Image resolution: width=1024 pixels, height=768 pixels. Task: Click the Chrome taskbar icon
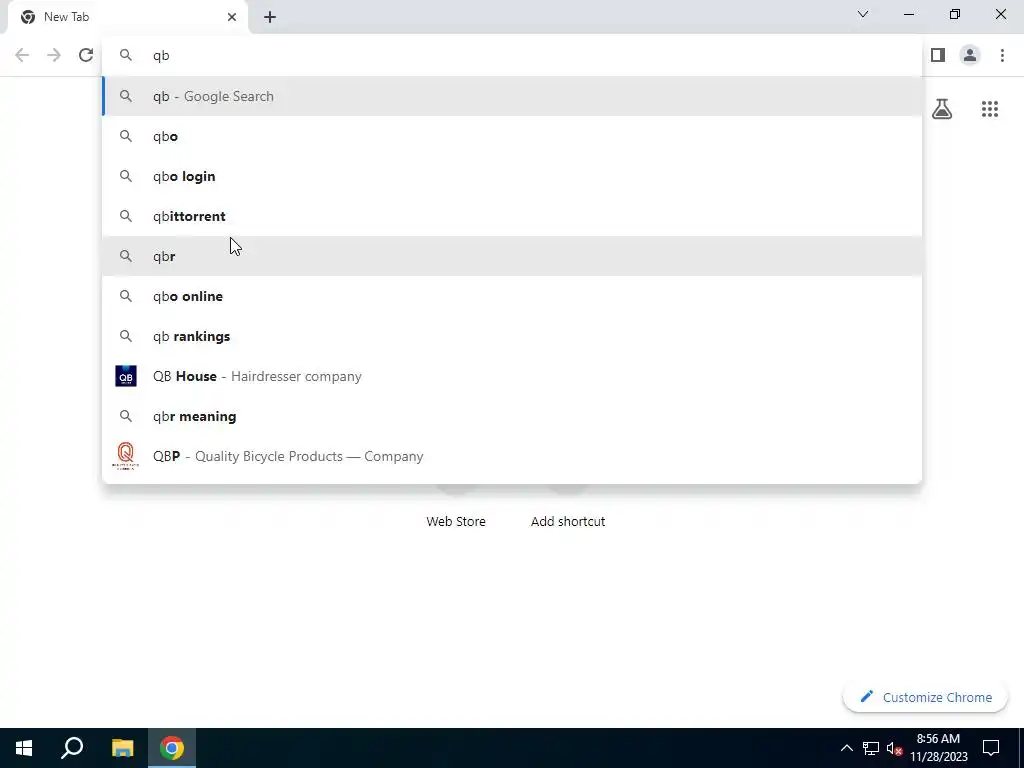point(172,748)
